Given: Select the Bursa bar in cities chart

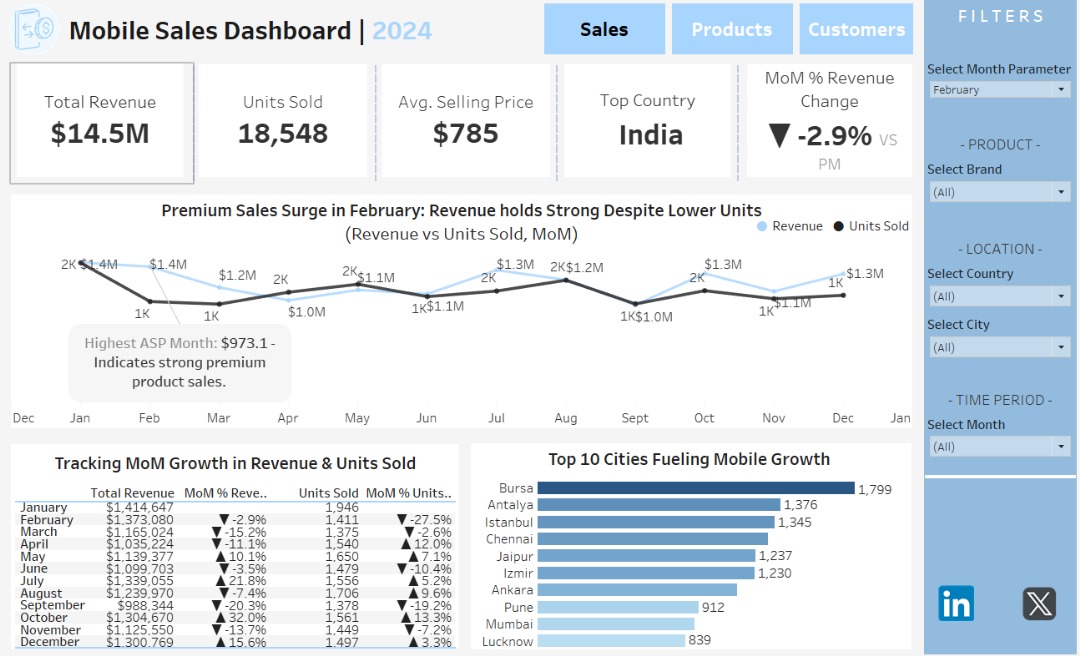Looking at the screenshot, I should click(x=696, y=488).
